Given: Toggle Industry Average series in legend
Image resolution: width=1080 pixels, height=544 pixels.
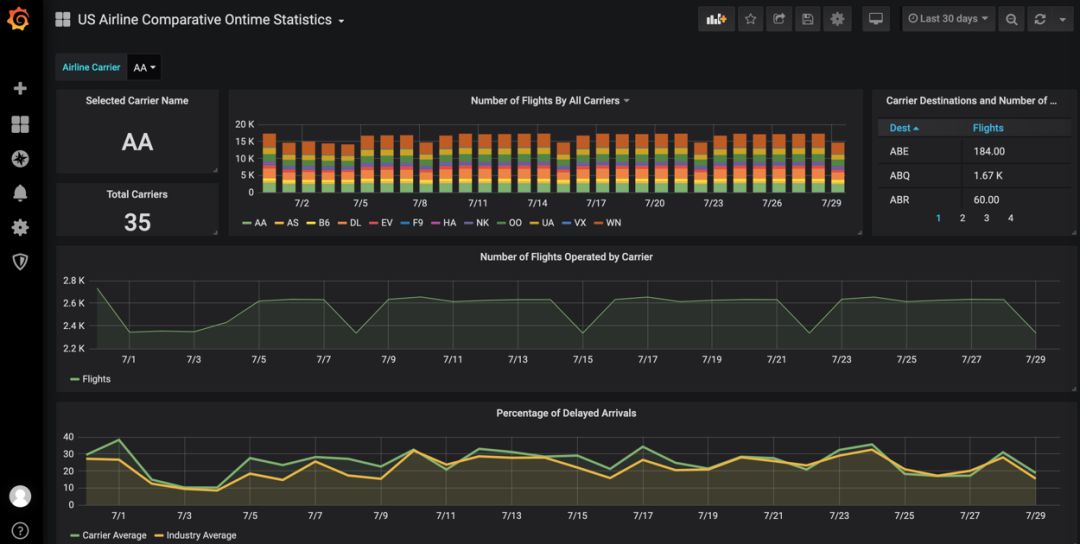Looking at the screenshot, I should pyautogui.click(x=194, y=535).
